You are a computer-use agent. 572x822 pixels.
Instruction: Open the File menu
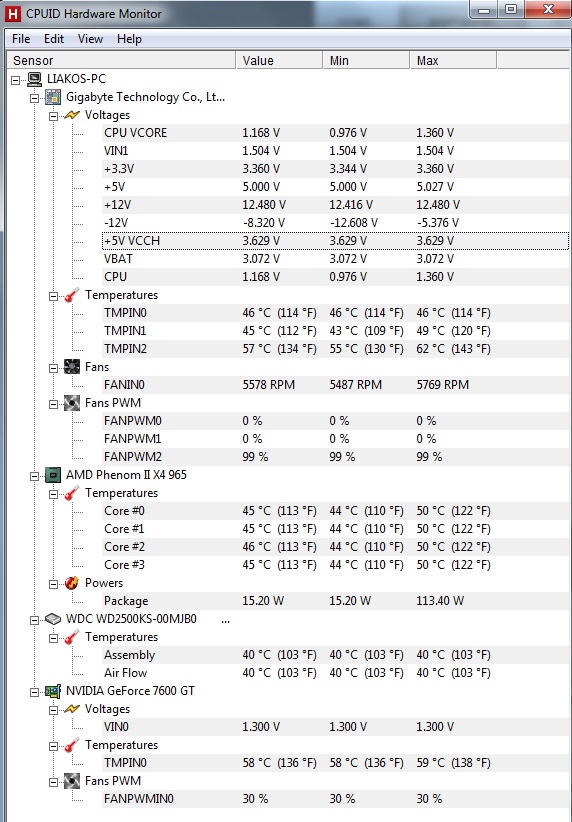[x=21, y=39]
